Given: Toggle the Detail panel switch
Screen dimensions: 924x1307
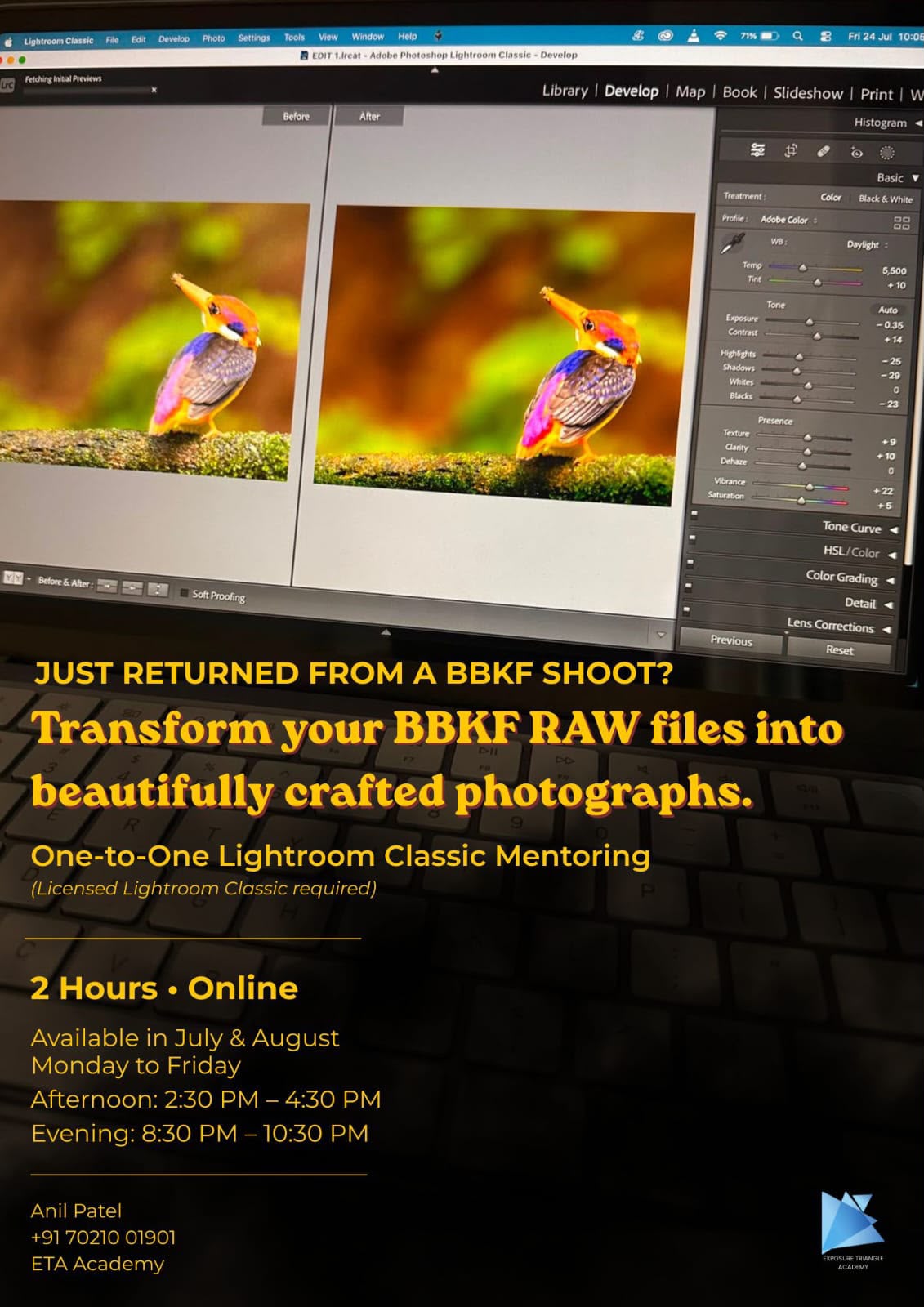Looking at the screenshot, I should tap(687, 586).
